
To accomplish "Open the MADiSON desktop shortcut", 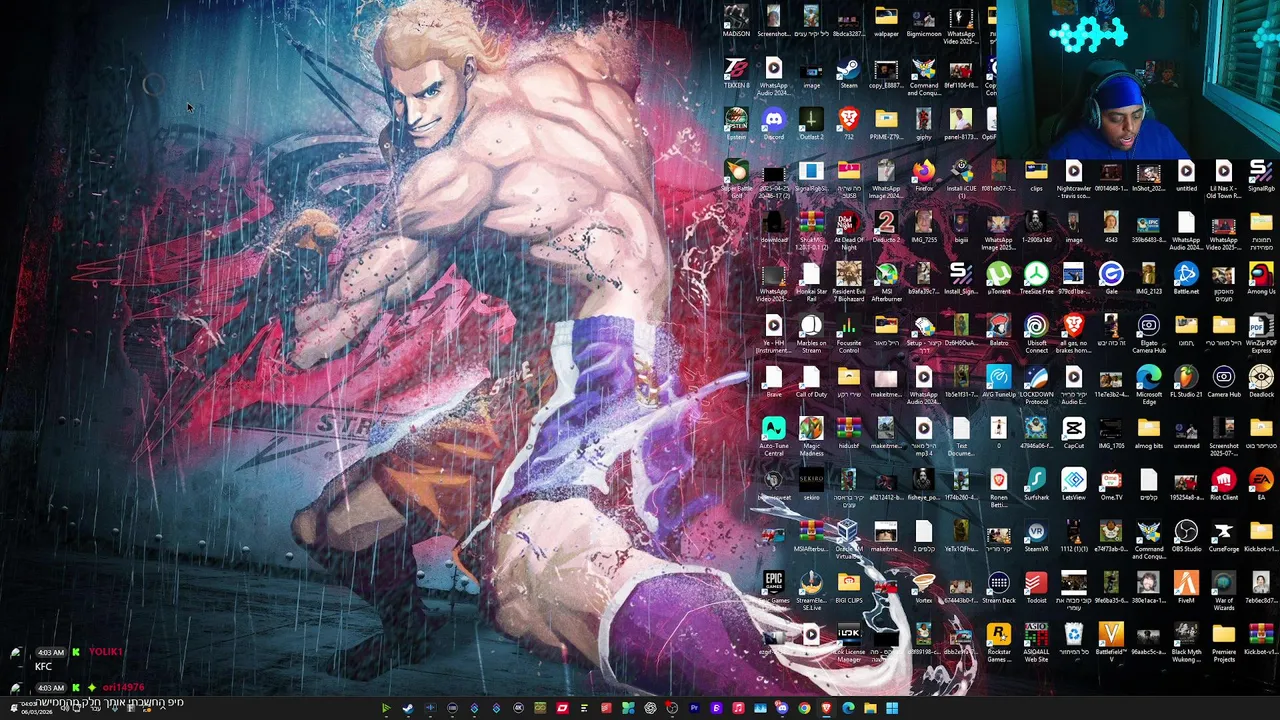I will tap(736, 22).
